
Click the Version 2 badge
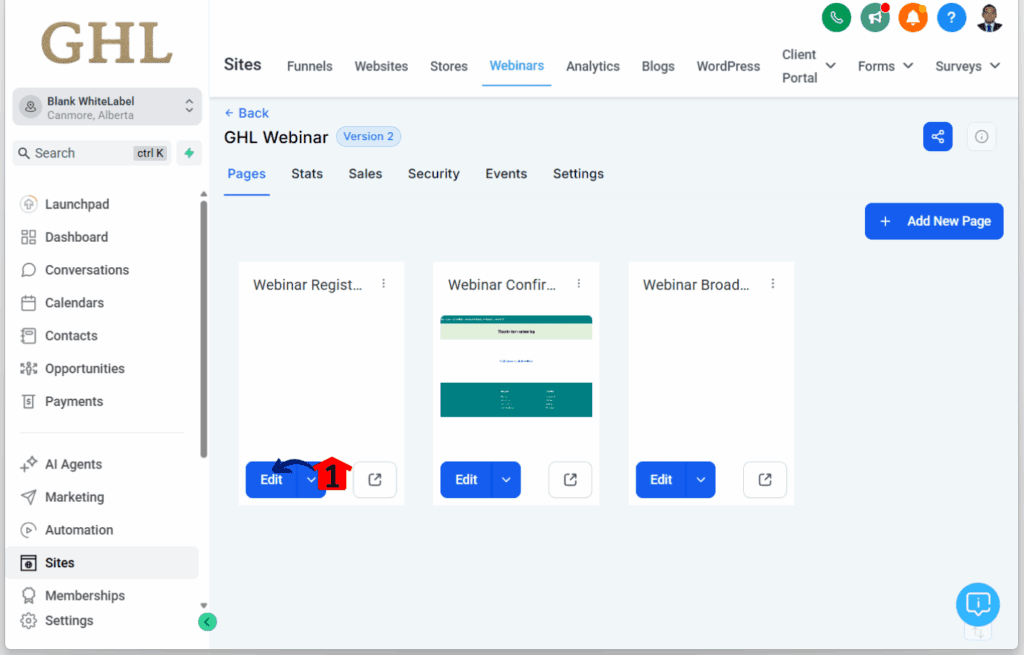[x=368, y=136]
